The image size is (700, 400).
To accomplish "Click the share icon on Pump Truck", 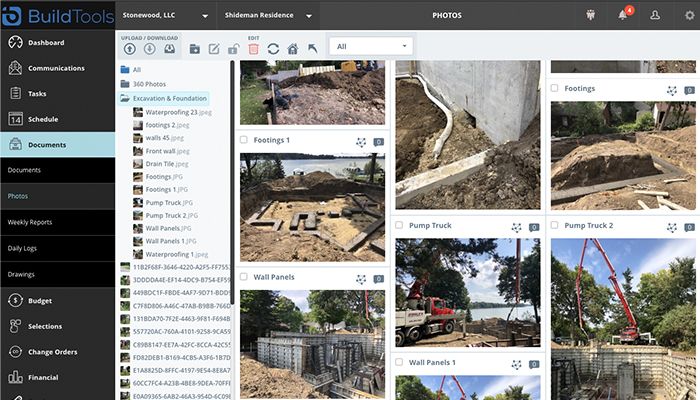I will pyautogui.click(x=517, y=227).
